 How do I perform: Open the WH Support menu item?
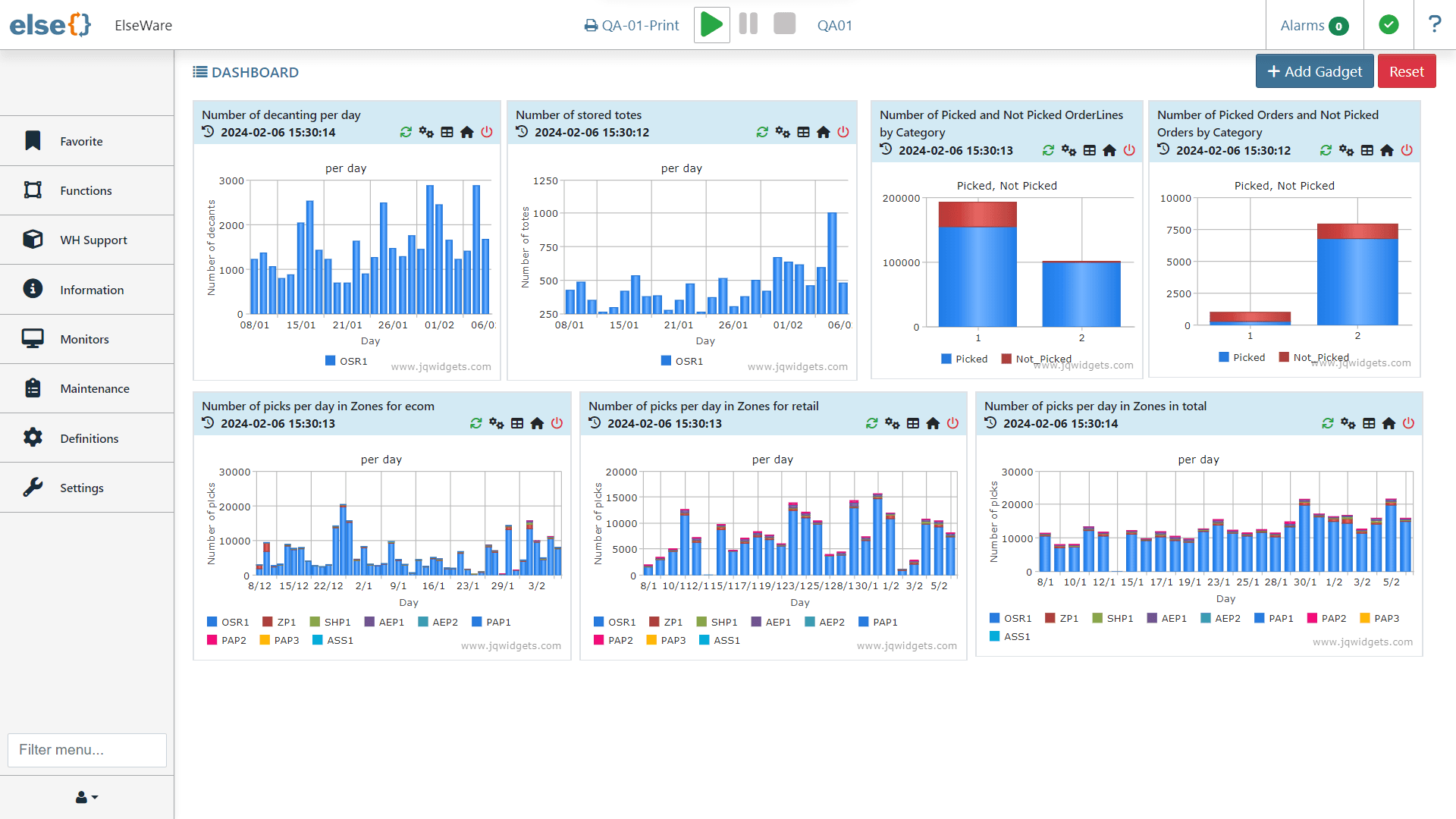(x=86, y=240)
